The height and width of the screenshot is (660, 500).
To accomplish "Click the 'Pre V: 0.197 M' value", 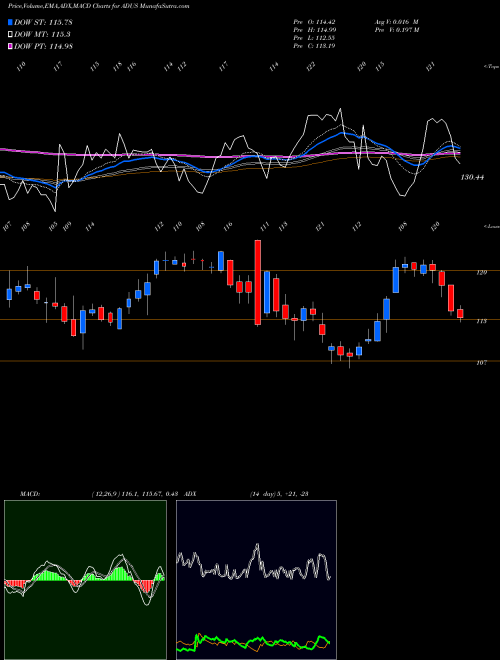I will (396, 30).
